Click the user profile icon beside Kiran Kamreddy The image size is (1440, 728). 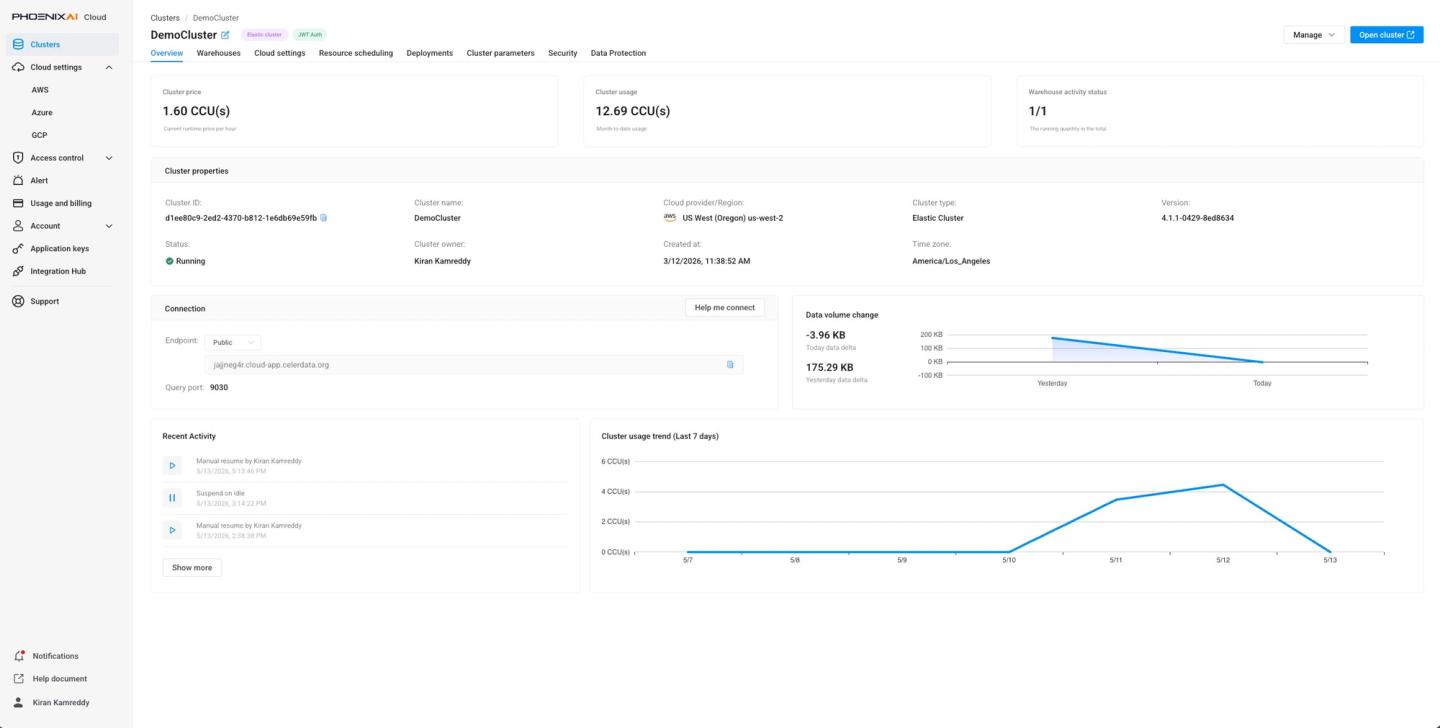coord(18,702)
